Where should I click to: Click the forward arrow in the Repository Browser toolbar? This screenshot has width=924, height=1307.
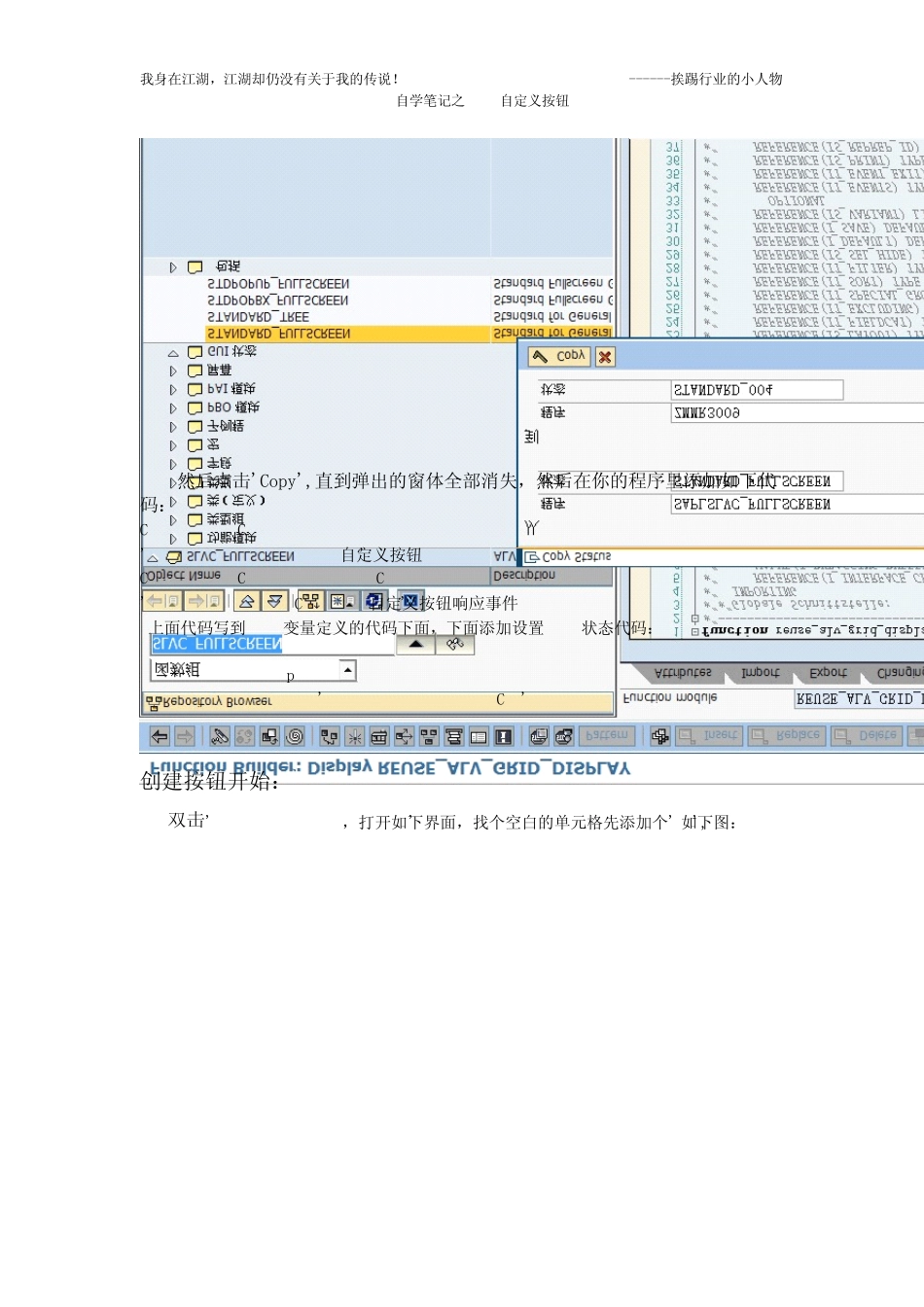click(204, 601)
